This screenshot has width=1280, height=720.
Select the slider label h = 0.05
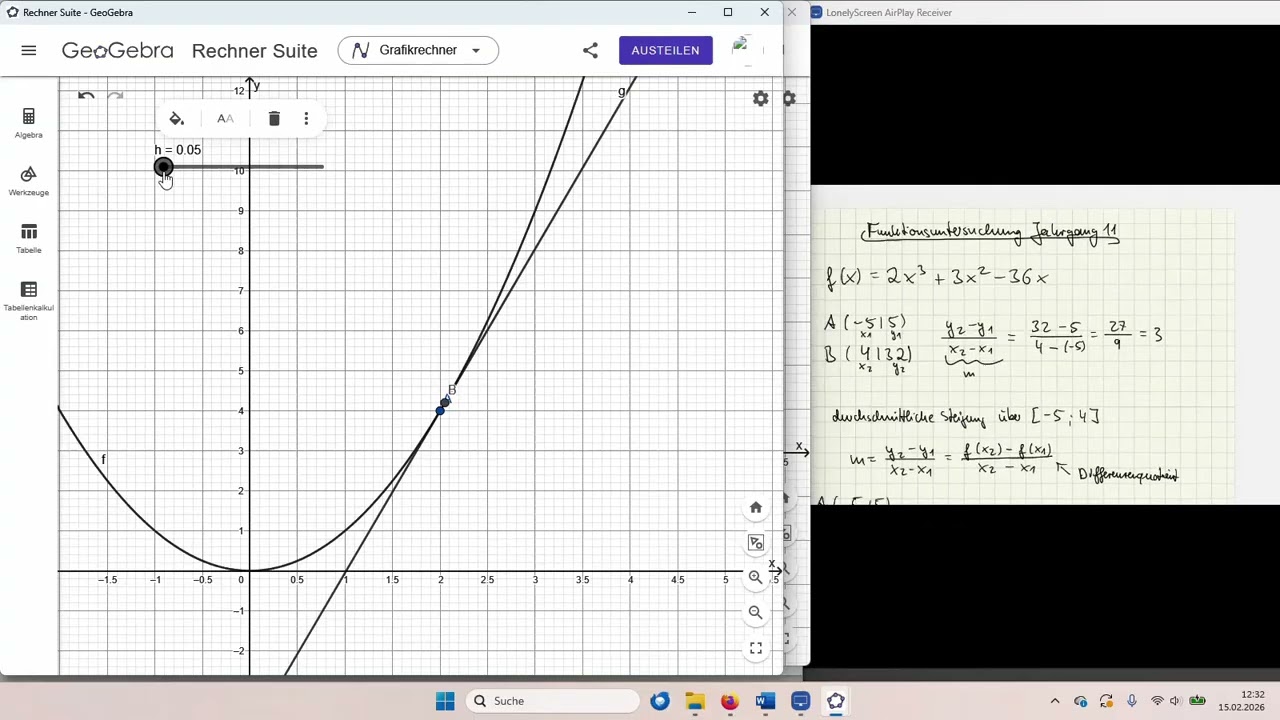point(178,150)
